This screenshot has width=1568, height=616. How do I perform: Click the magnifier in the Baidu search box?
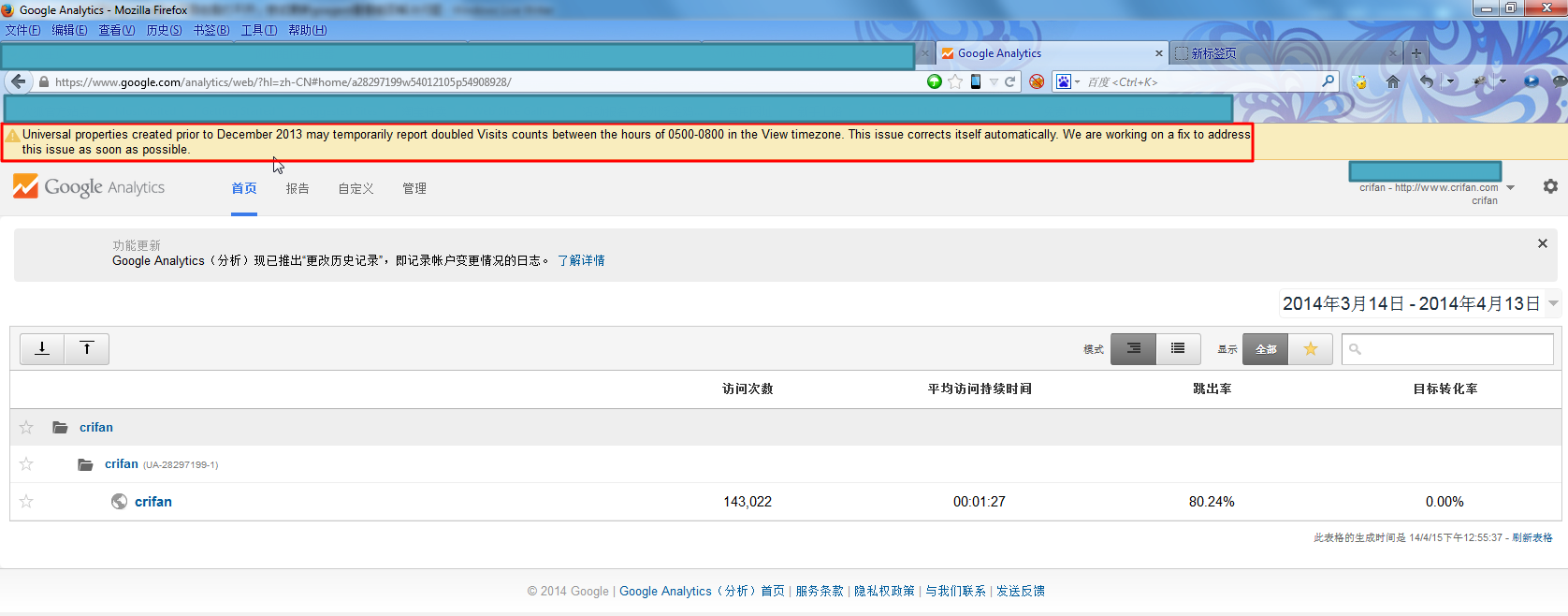[x=1328, y=81]
